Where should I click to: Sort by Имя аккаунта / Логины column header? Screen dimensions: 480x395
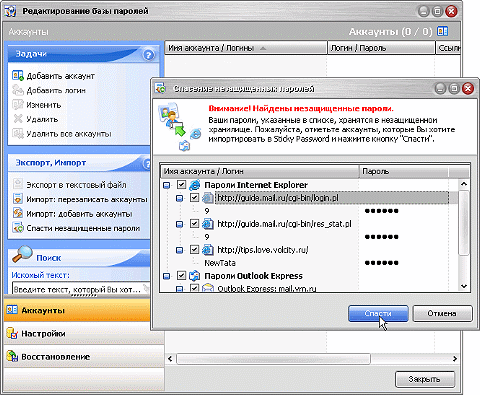(246, 48)
